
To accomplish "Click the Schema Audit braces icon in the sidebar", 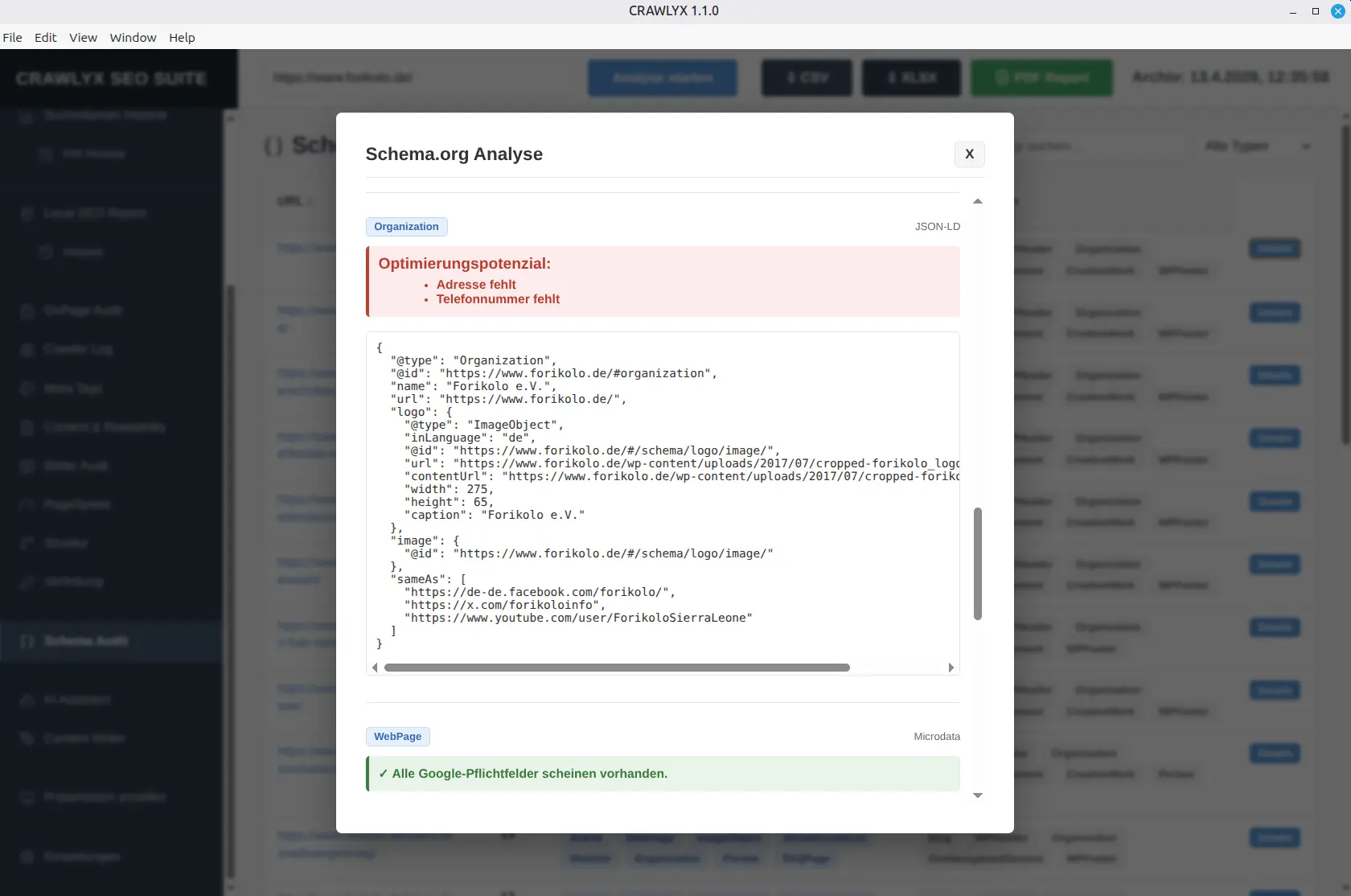I will click(x=27, y=641).
